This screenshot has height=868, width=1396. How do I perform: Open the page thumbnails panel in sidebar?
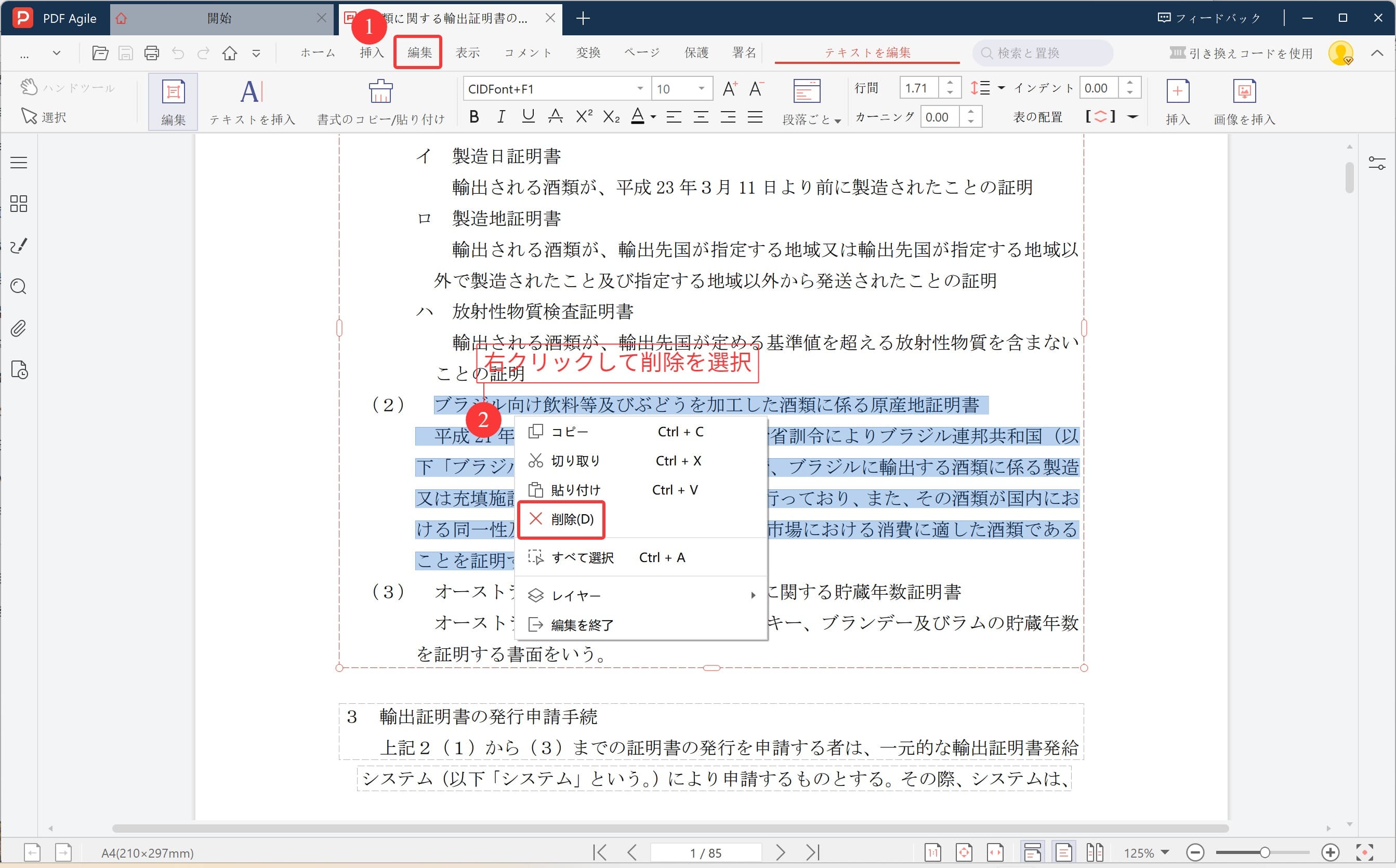18,203
